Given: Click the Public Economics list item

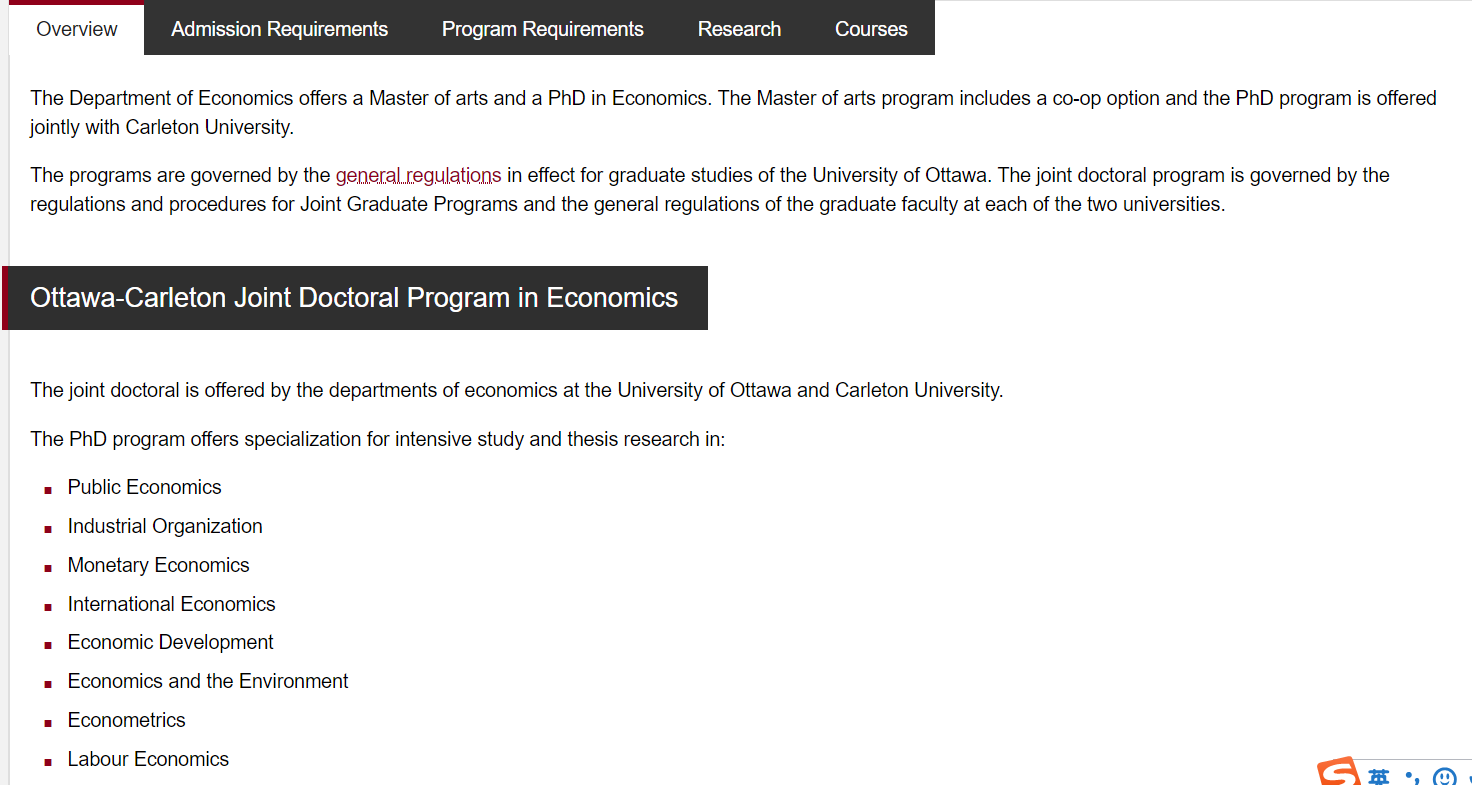Looking at the screenshot, I should pos(144,487).
